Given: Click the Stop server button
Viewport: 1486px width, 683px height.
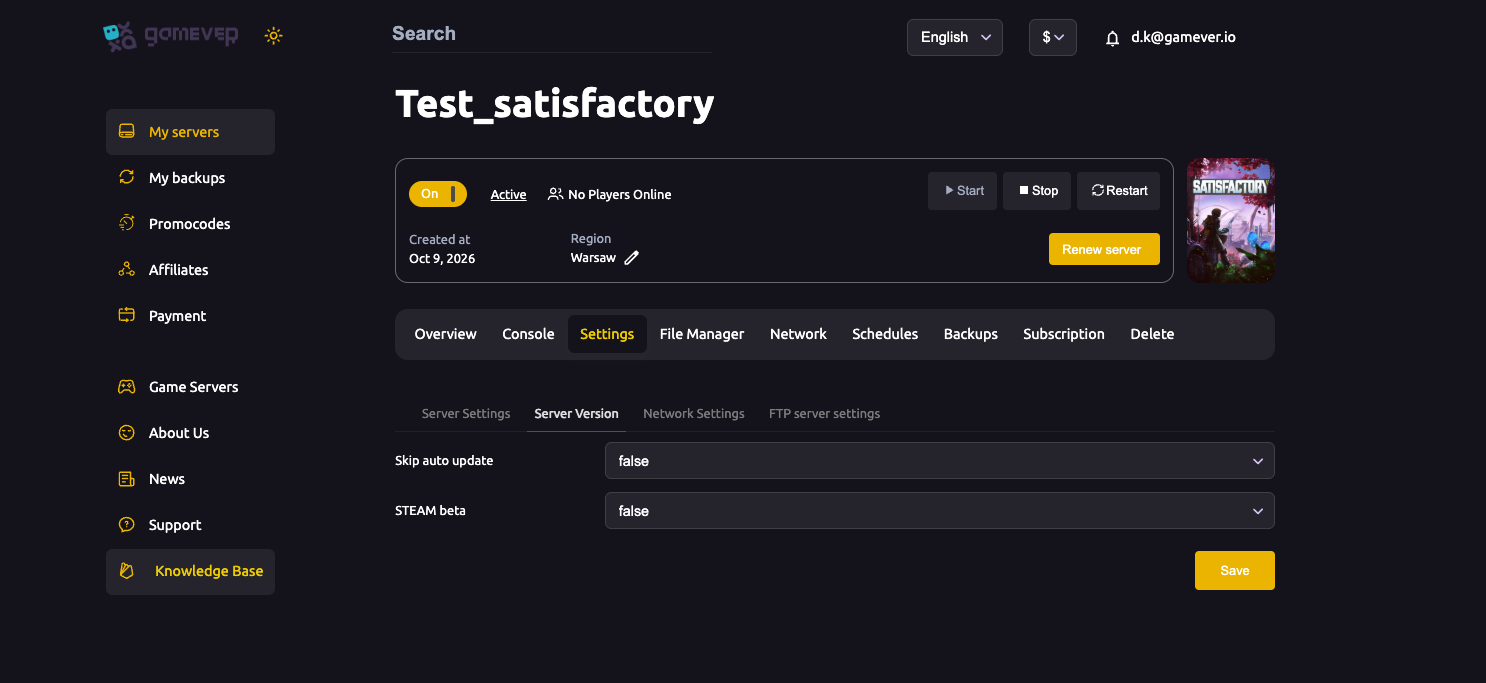Looking at the screenshot, I should pyautogui.click(x=1037, y=191).
